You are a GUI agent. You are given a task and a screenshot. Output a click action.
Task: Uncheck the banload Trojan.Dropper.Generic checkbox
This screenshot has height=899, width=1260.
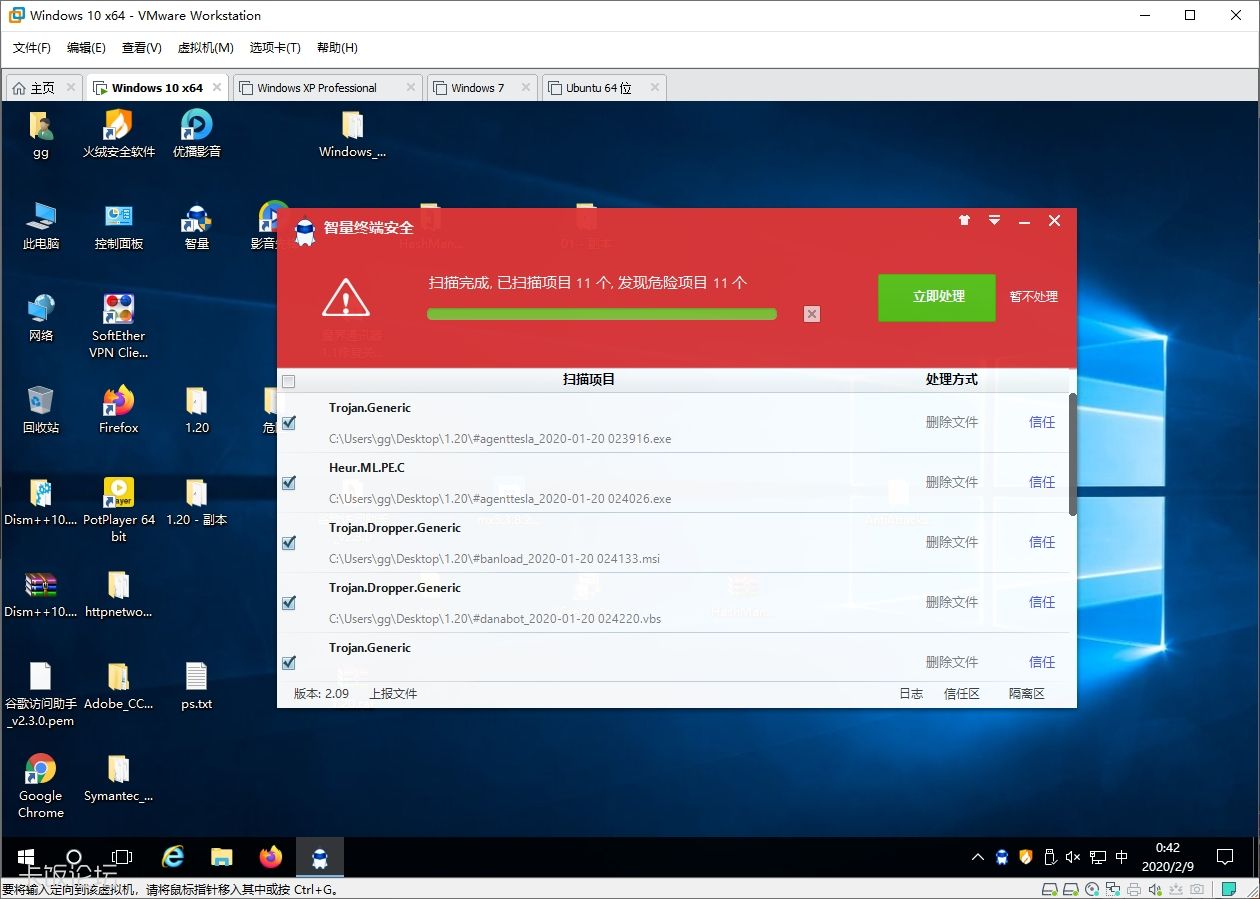click(289, 543)
